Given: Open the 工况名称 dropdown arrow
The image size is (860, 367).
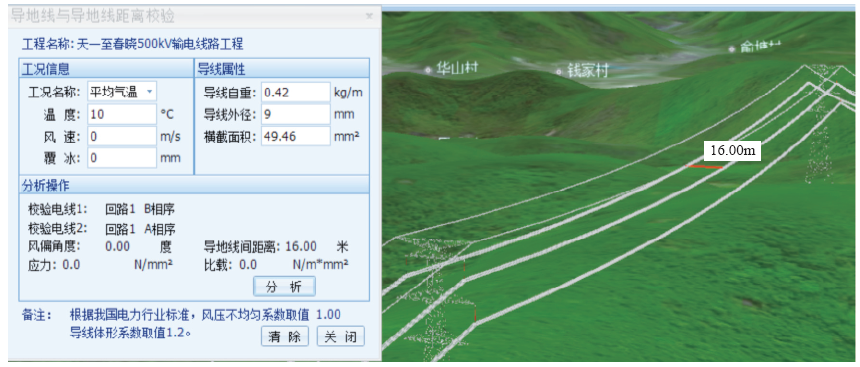Looking at the screenshot, I should (x=150, y=92).
